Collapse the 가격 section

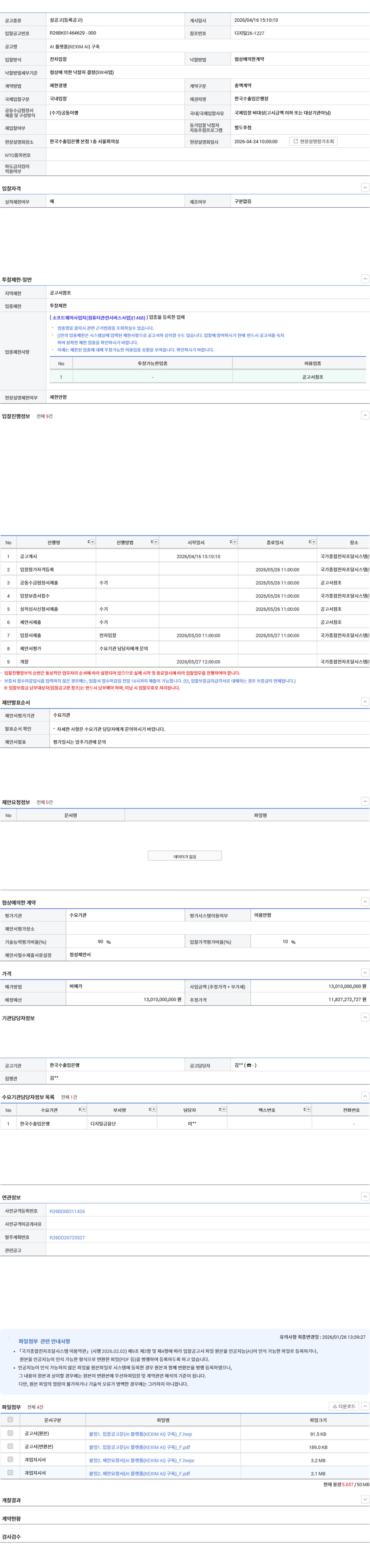365,973
